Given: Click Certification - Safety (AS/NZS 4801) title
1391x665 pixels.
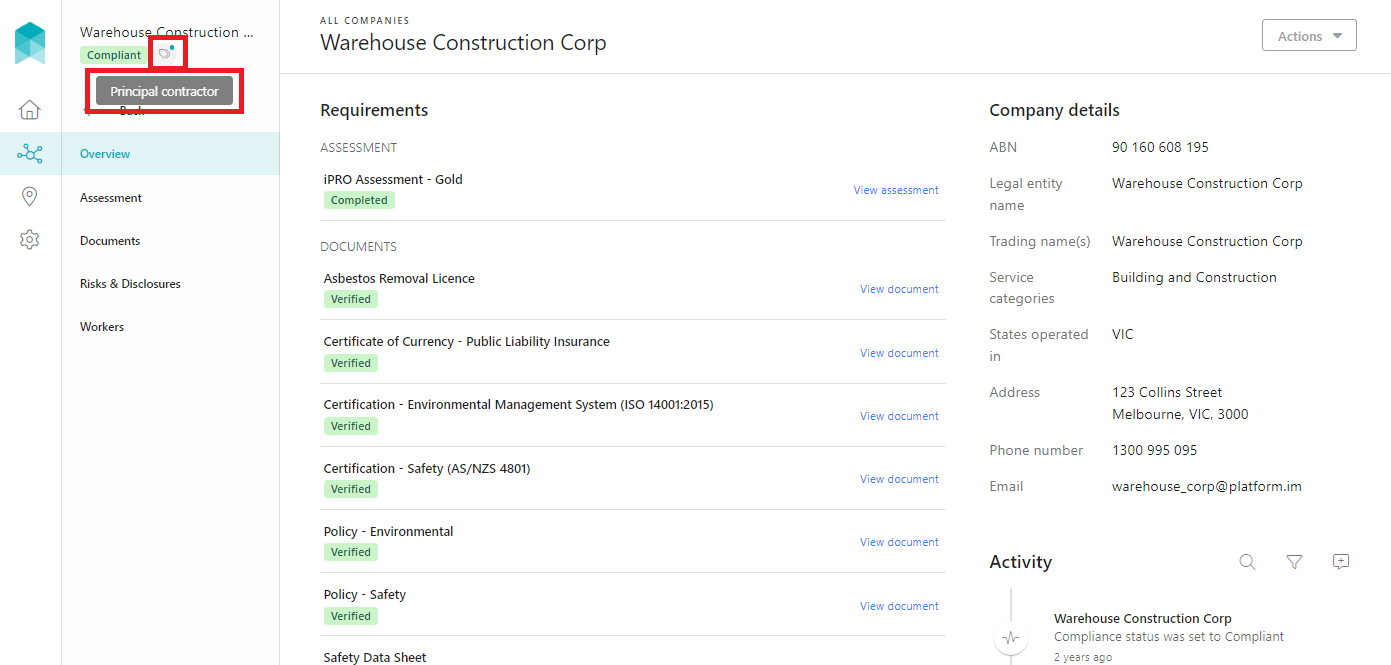Looking at the screenshot, I should pos(427,468).
